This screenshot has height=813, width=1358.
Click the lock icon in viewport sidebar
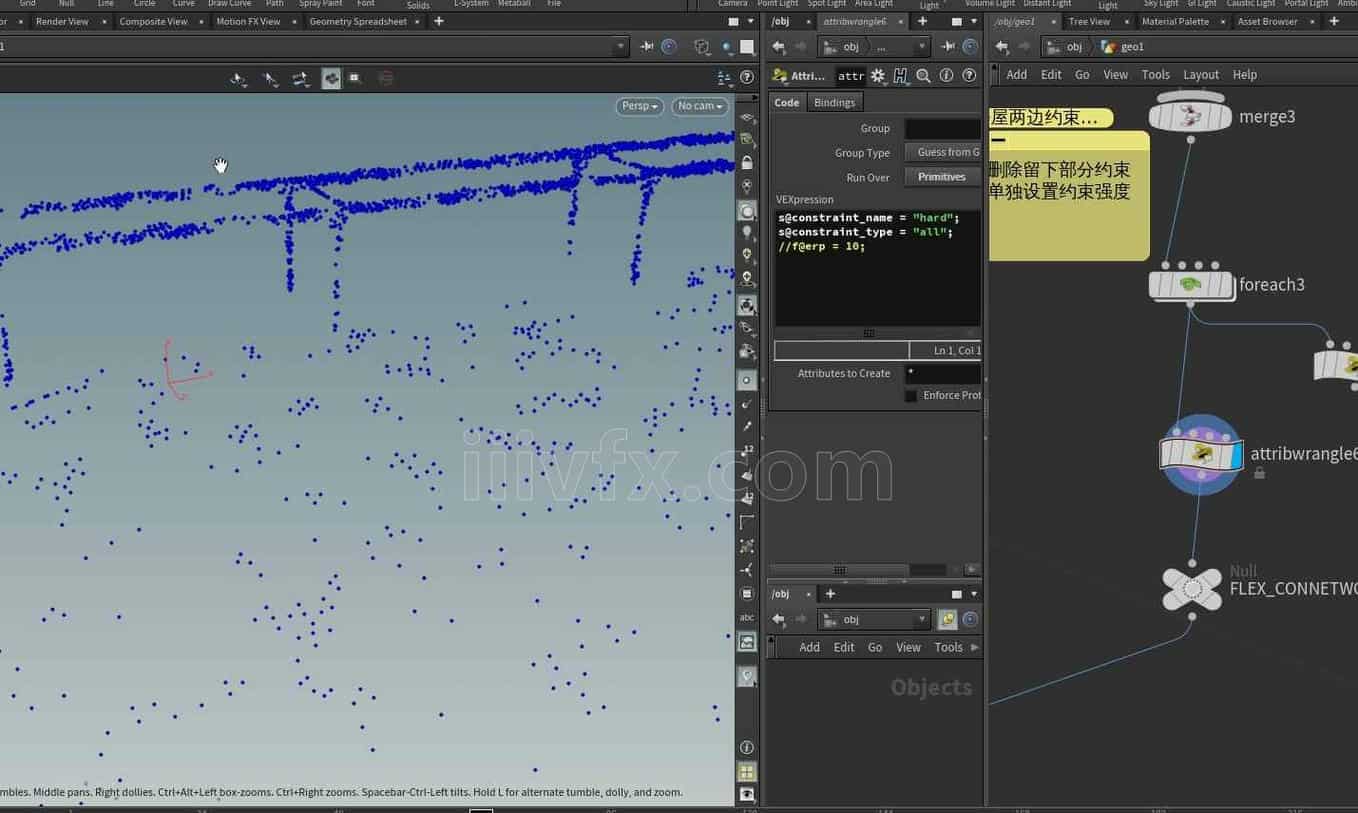click(x=747, y=162)
